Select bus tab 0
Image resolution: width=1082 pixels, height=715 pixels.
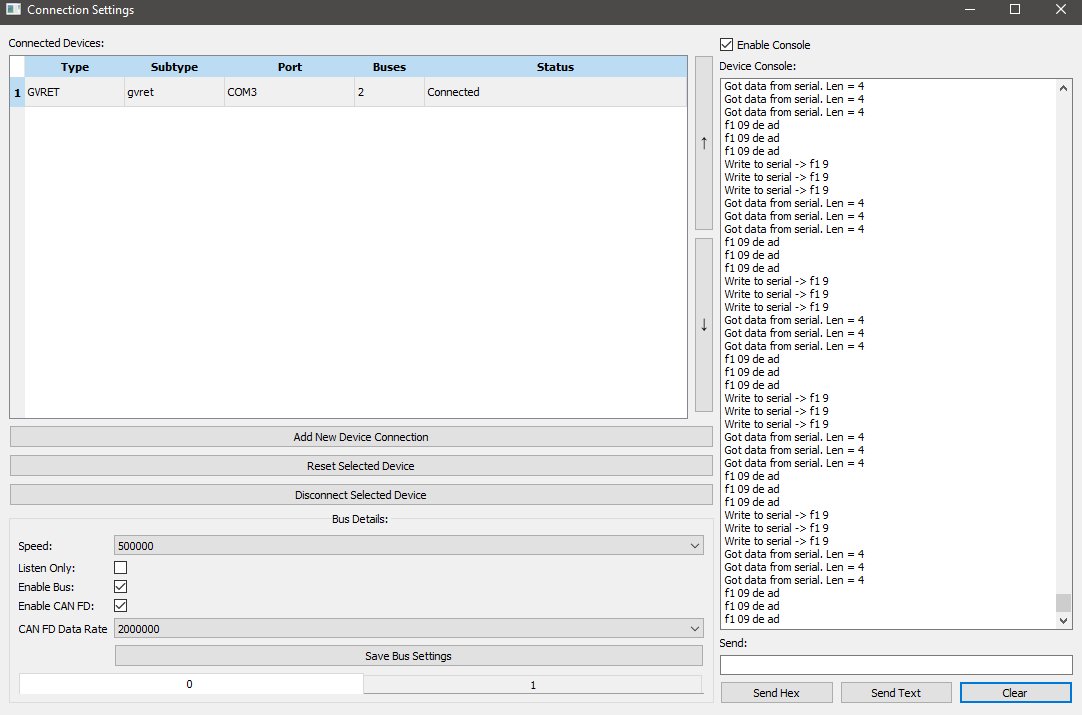[x=190, y=684]
